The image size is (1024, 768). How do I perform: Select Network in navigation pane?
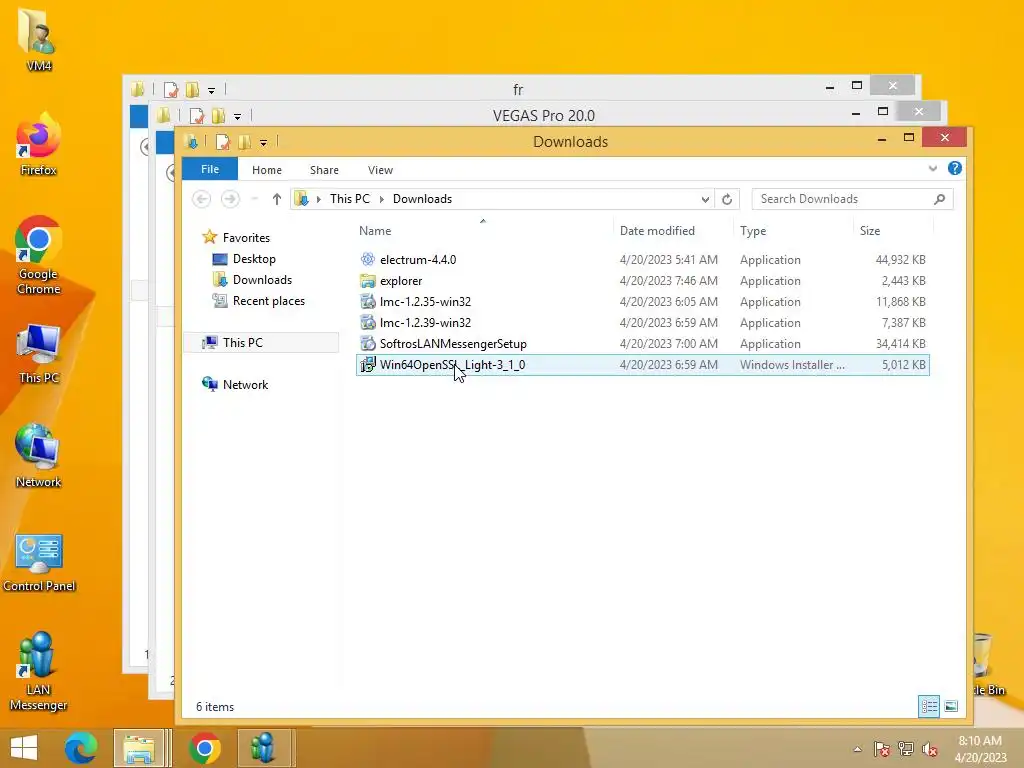tap(245, 385)
